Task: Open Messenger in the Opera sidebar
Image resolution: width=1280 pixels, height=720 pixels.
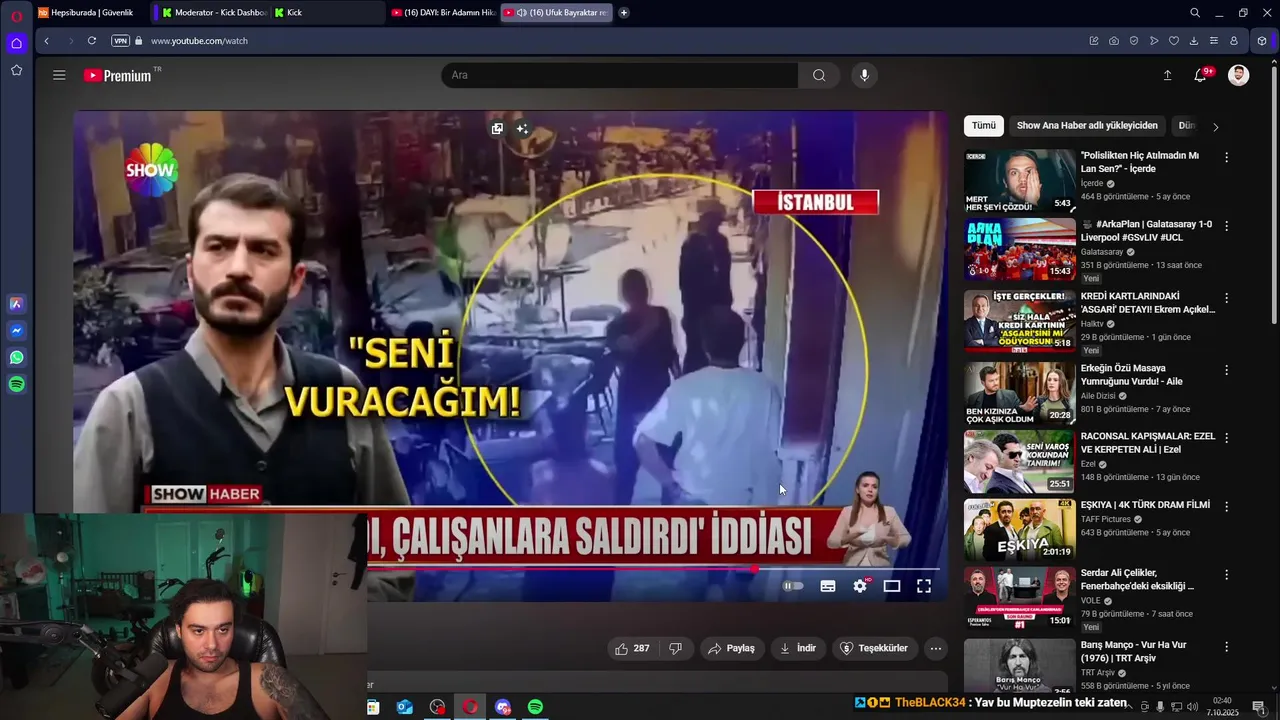Action: 16,331
